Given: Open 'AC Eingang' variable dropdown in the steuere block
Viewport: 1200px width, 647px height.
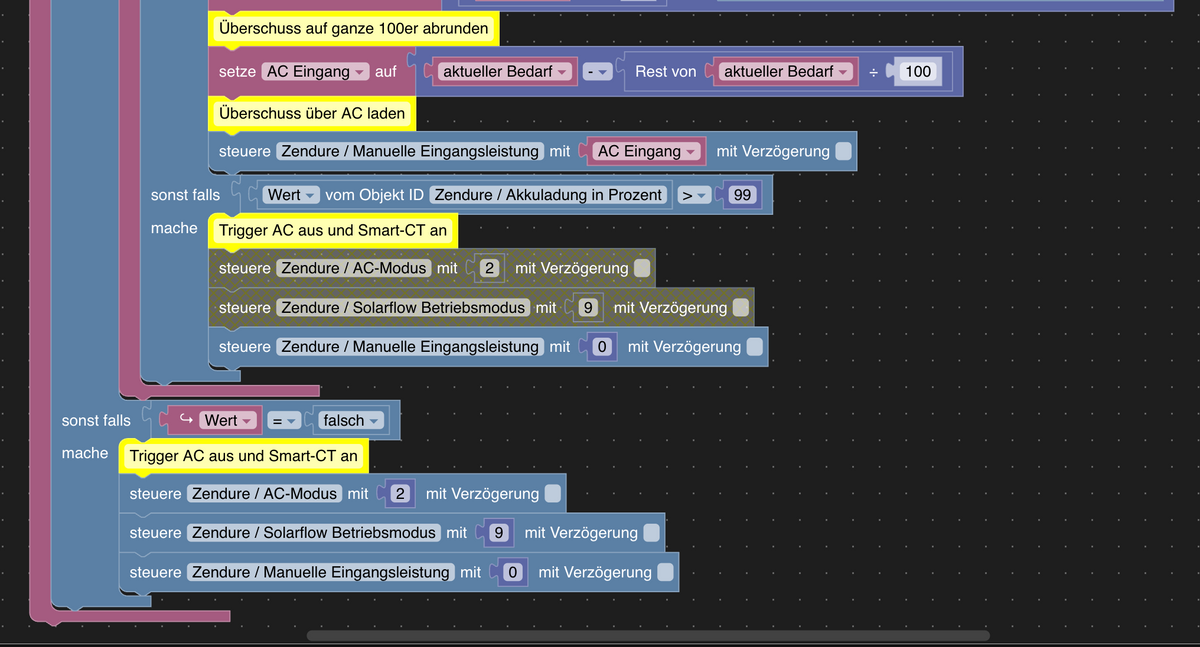Looking at the screenshot, I should coord(645,151).
